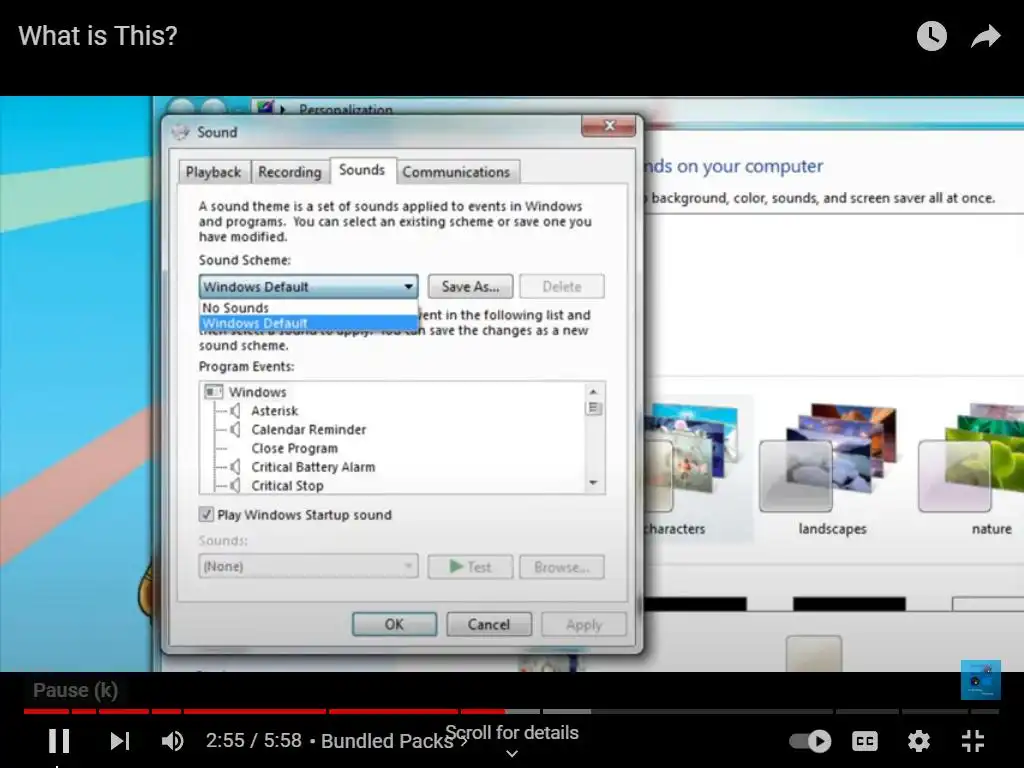Skip to the next video
This screenshot has width=1024, height=768.
tap(120, 741)
